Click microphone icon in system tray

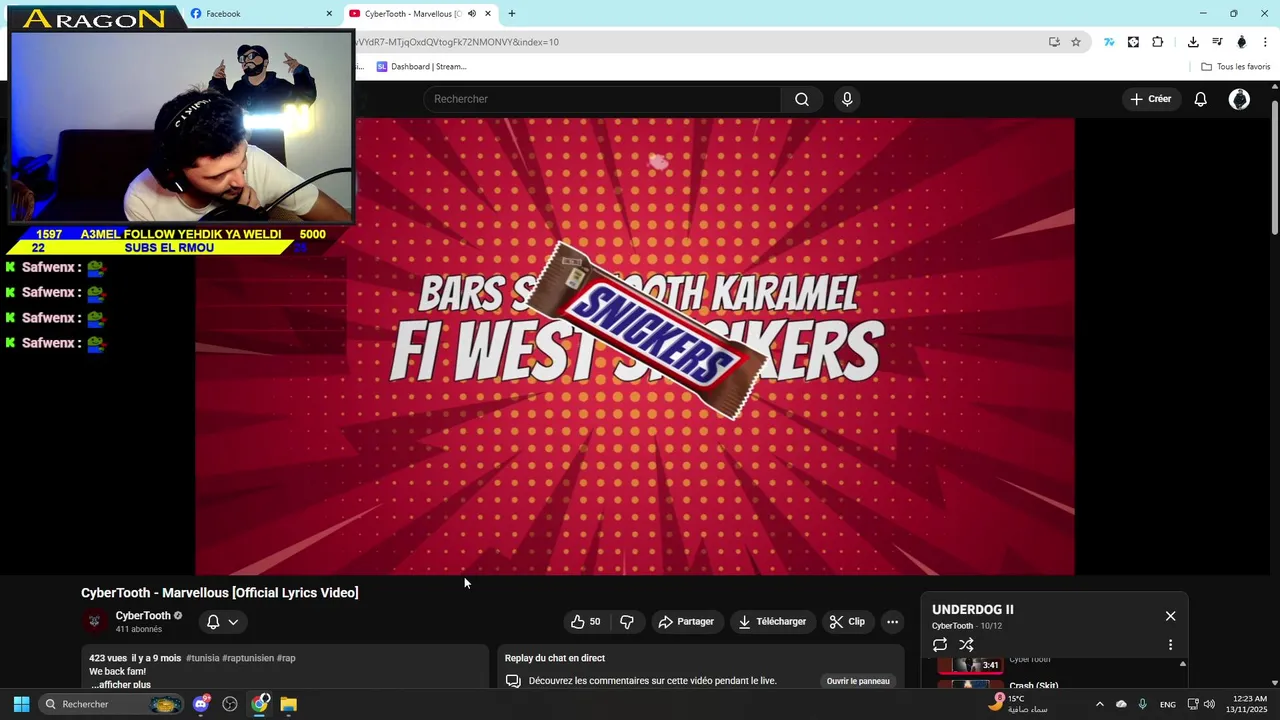(1142, 704)
